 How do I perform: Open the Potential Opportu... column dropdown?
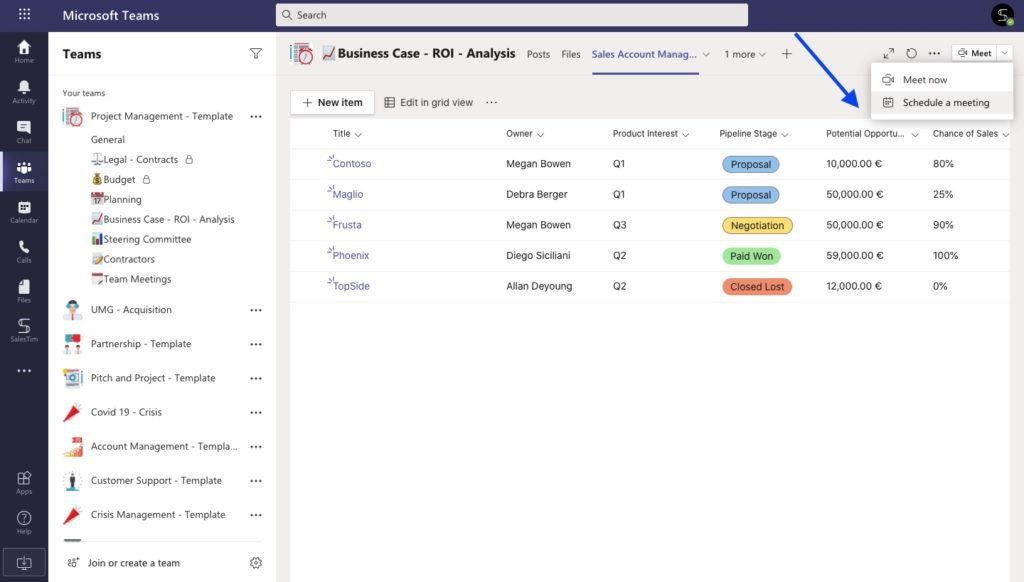pyautogui.click(x=915, y=135)
